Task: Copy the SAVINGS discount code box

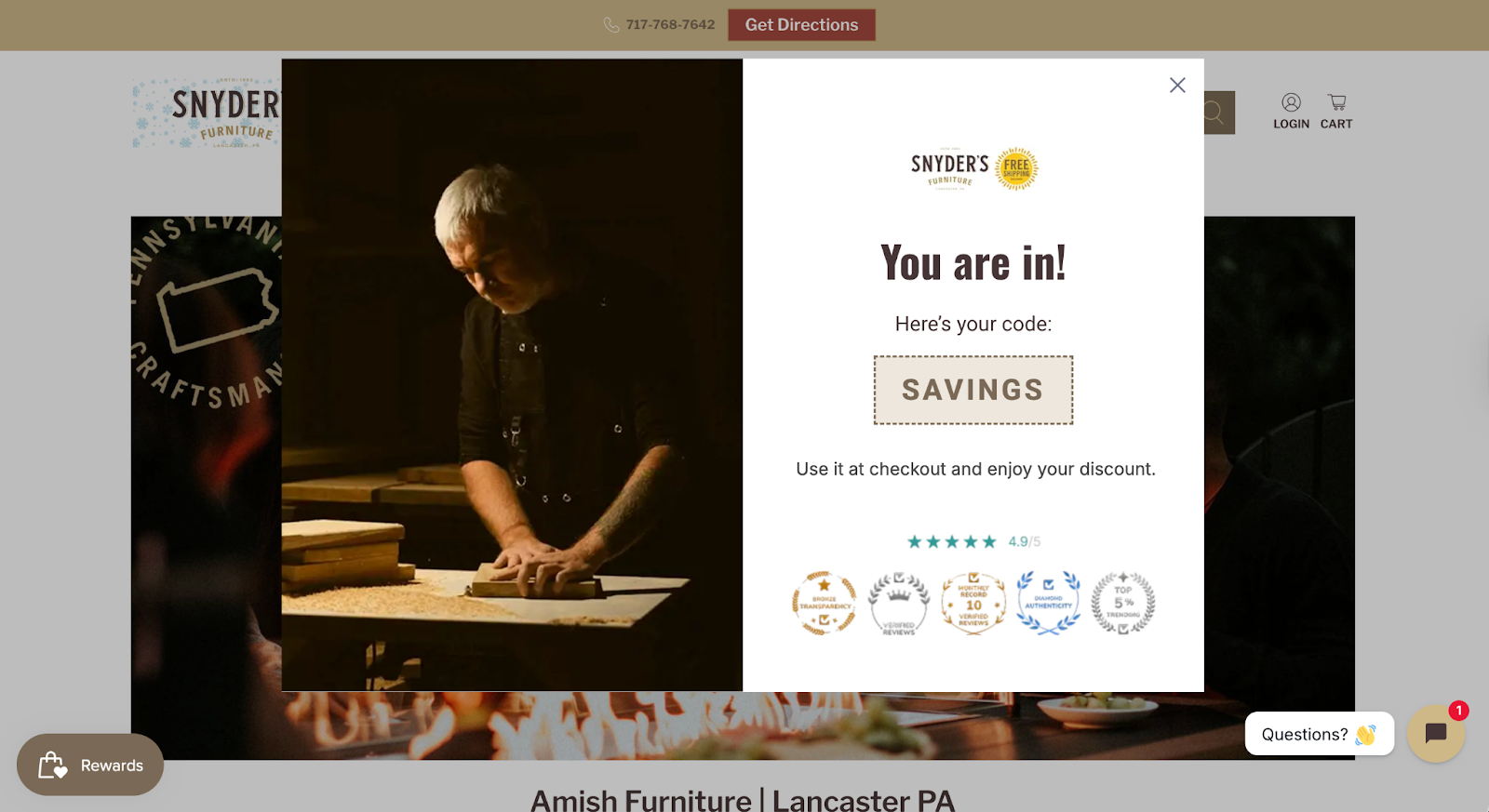Action: pos(973,390)
